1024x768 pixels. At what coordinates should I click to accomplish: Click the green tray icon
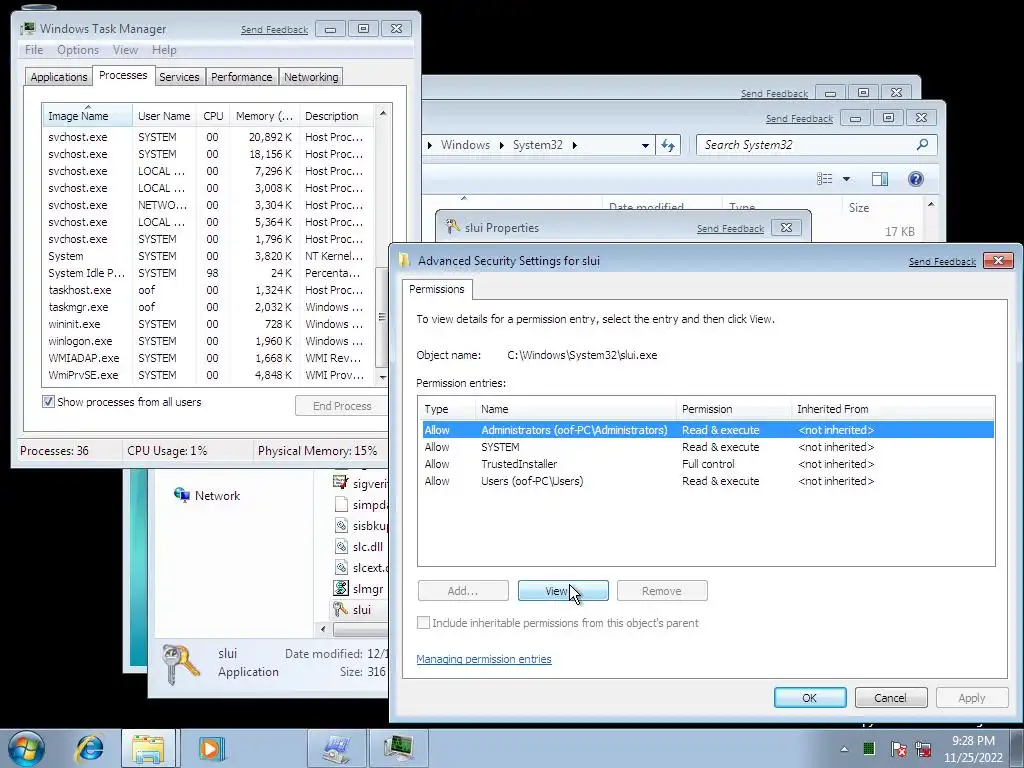869,749
